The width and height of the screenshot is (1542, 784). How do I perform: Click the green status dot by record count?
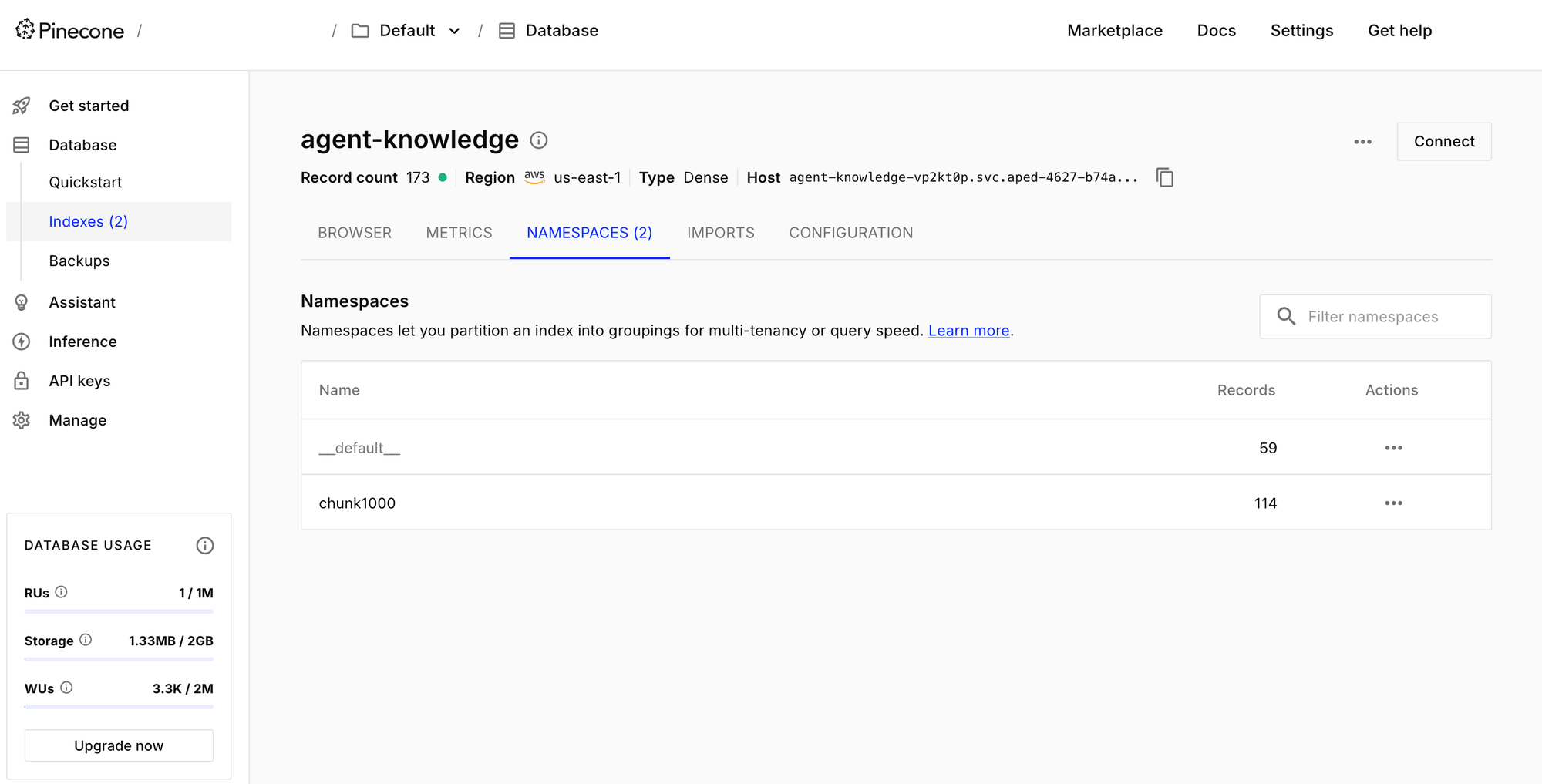[x=443, y=177]
